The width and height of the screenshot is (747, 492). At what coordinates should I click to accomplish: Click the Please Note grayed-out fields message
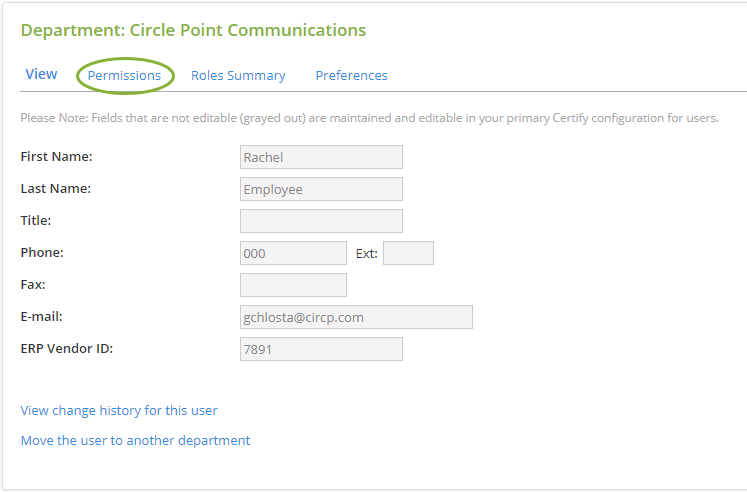tap(369, 118)
